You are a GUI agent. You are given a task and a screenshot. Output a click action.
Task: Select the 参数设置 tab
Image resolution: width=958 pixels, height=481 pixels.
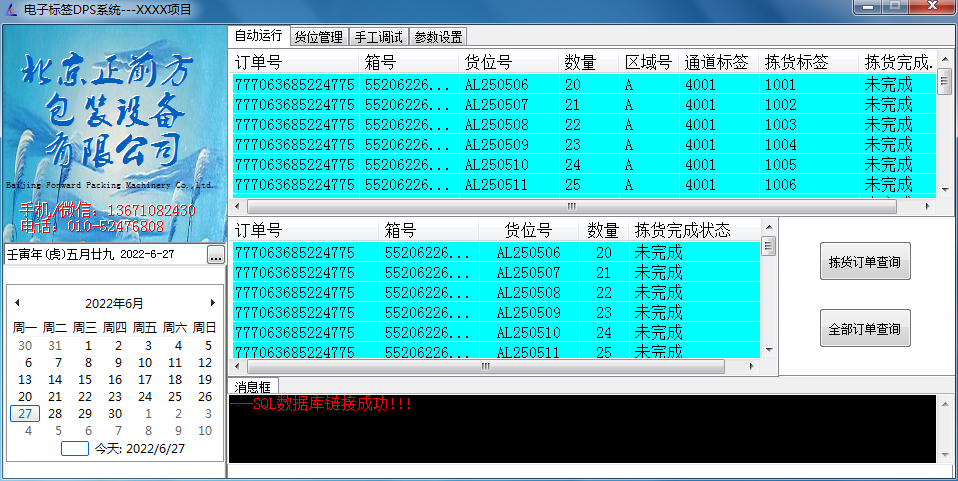(438, 37)
